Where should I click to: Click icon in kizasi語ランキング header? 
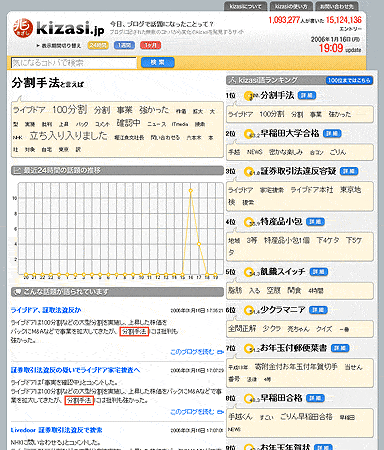tap(232, 80)
